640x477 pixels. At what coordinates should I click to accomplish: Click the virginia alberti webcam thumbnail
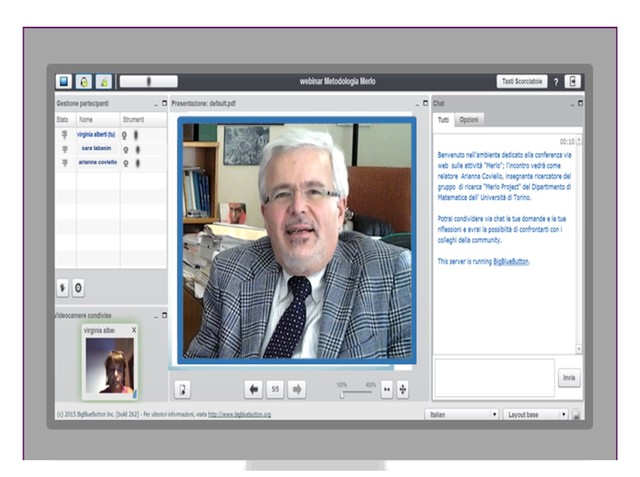pyautogui.click(x=110, y=366)
